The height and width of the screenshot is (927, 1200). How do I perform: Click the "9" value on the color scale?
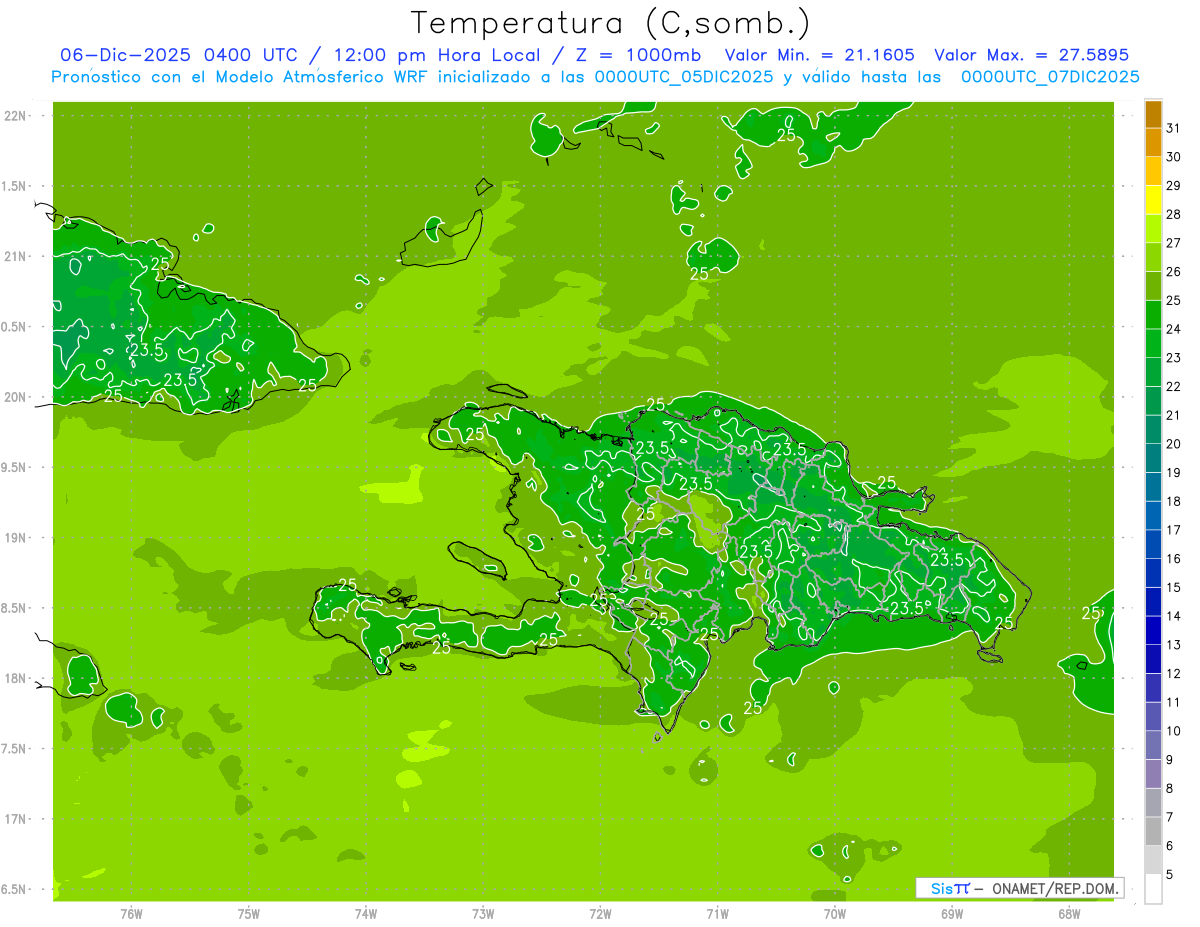(x=1170, y=760)
